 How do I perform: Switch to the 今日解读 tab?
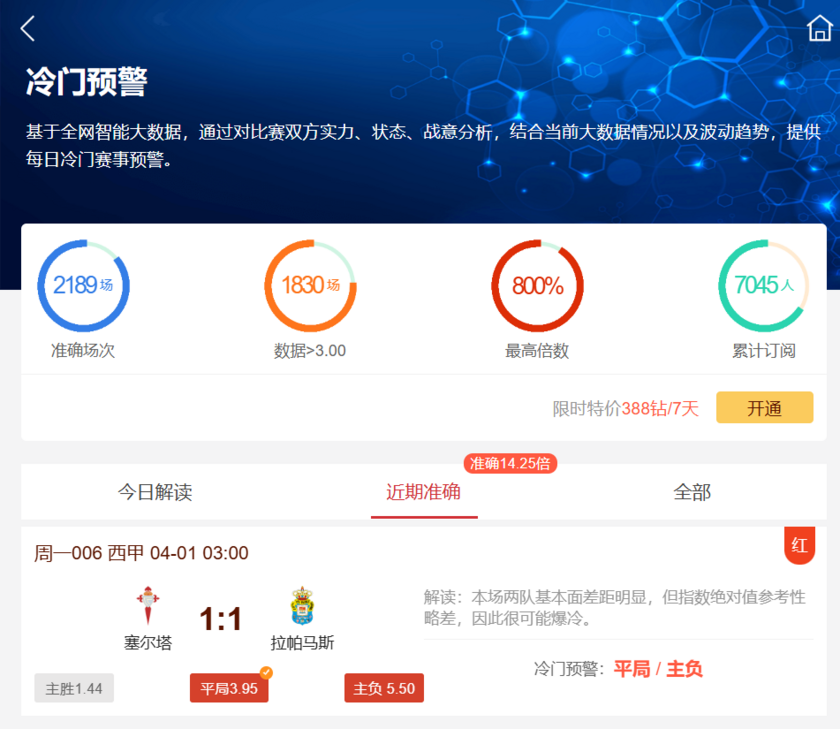(155, 492)
